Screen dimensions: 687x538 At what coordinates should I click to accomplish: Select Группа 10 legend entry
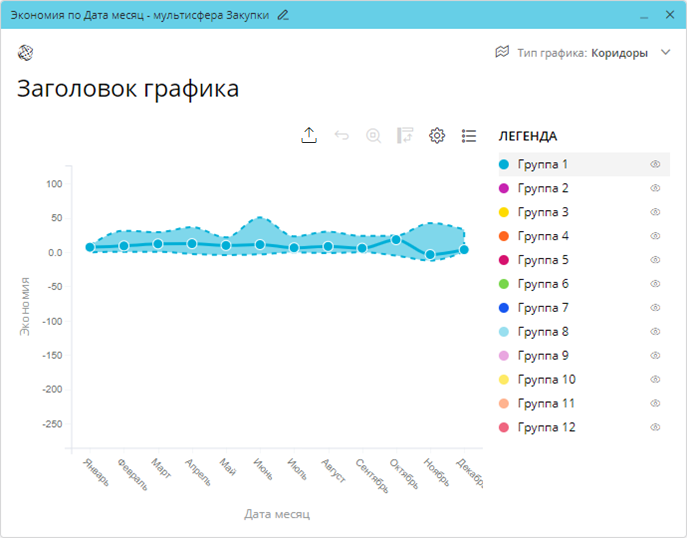click(x=546, y=380)
